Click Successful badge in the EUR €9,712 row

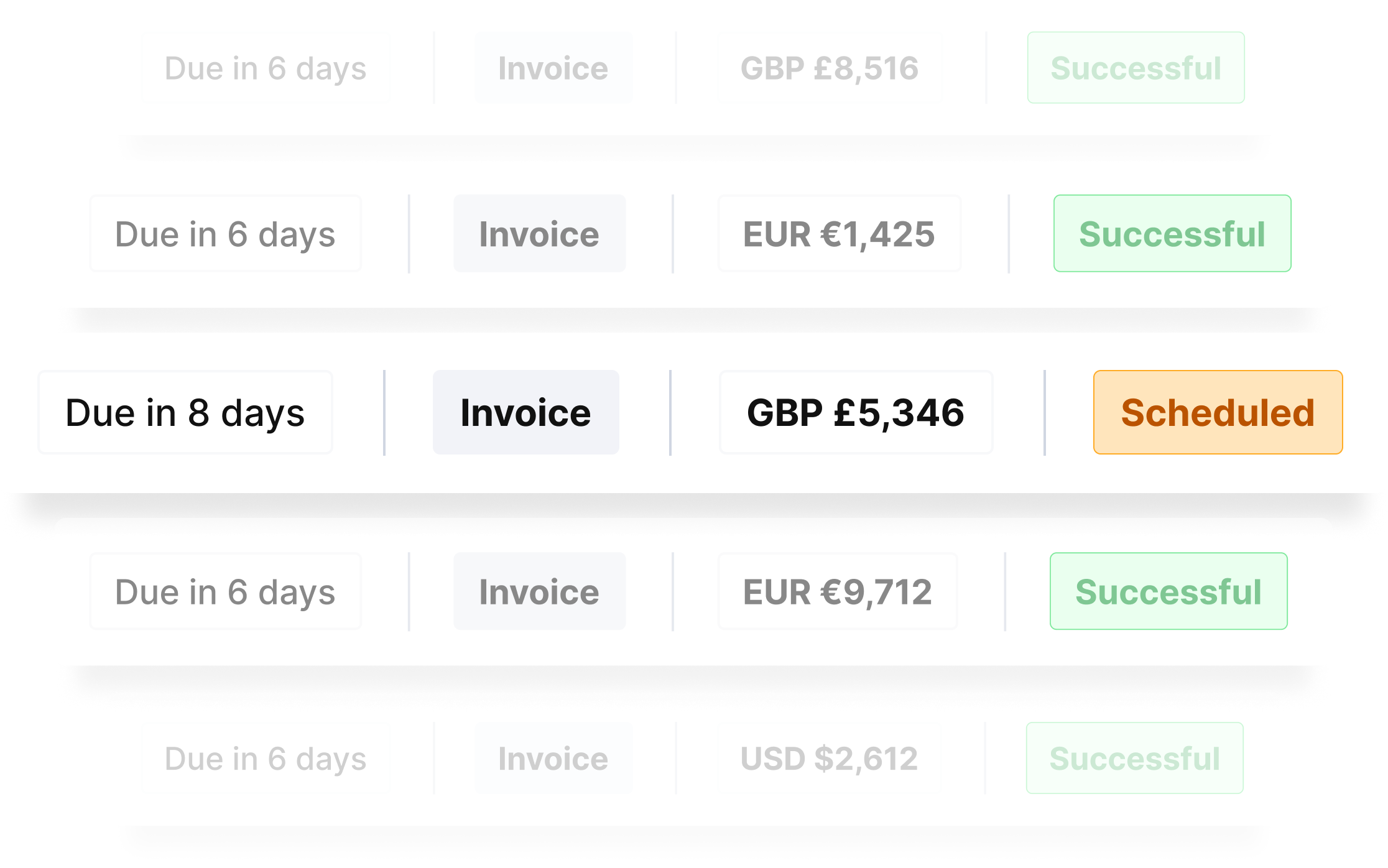pyautogui.click(x=1168, y=591)
